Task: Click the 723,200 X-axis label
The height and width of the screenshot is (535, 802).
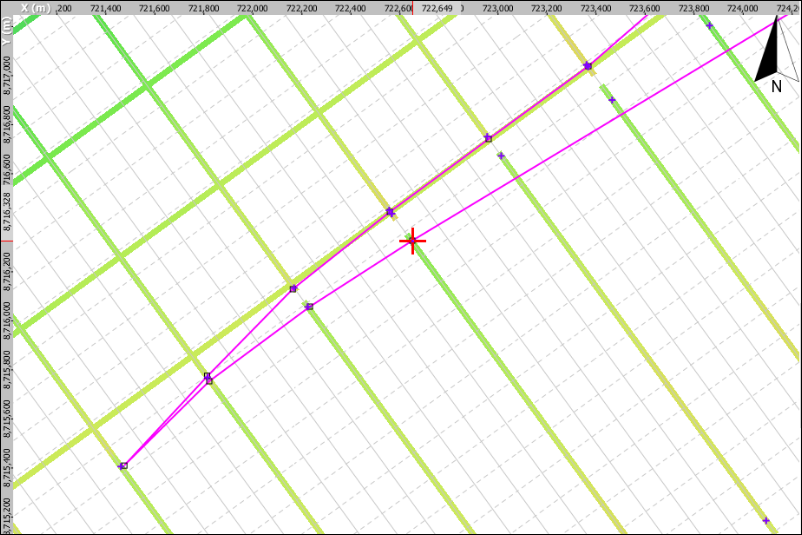Action: pyautogui.click(x=547, y=8)
